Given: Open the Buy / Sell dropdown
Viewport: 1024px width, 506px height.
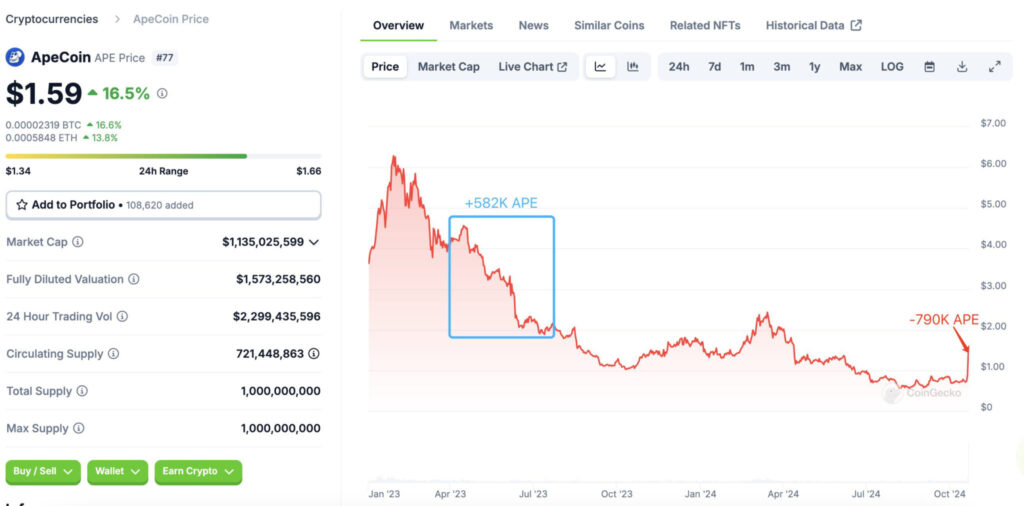Looking at the screenshot, I should pyautogui.click(x=42, y=471).
